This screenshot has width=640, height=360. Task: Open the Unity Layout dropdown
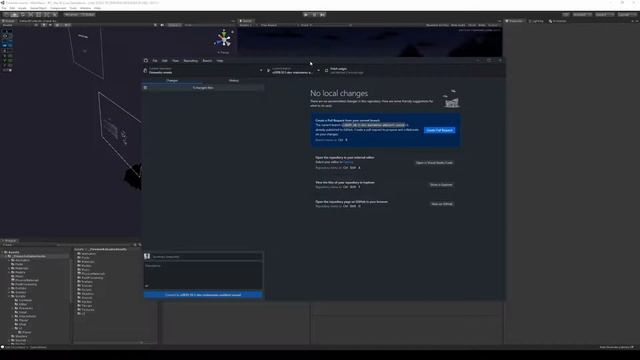tap(627, 15)
